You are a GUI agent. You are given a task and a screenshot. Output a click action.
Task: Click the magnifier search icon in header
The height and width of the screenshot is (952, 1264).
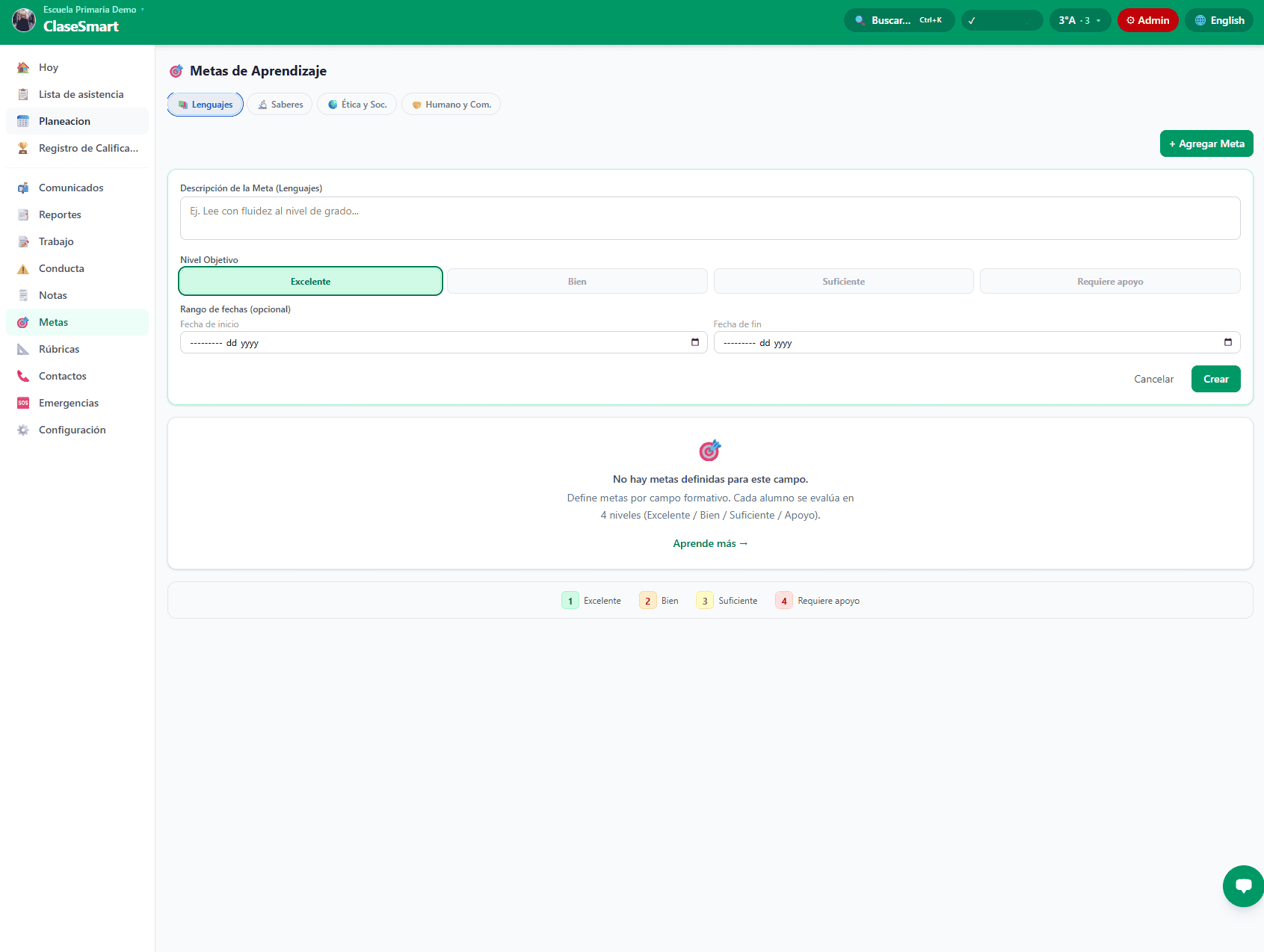860,20
